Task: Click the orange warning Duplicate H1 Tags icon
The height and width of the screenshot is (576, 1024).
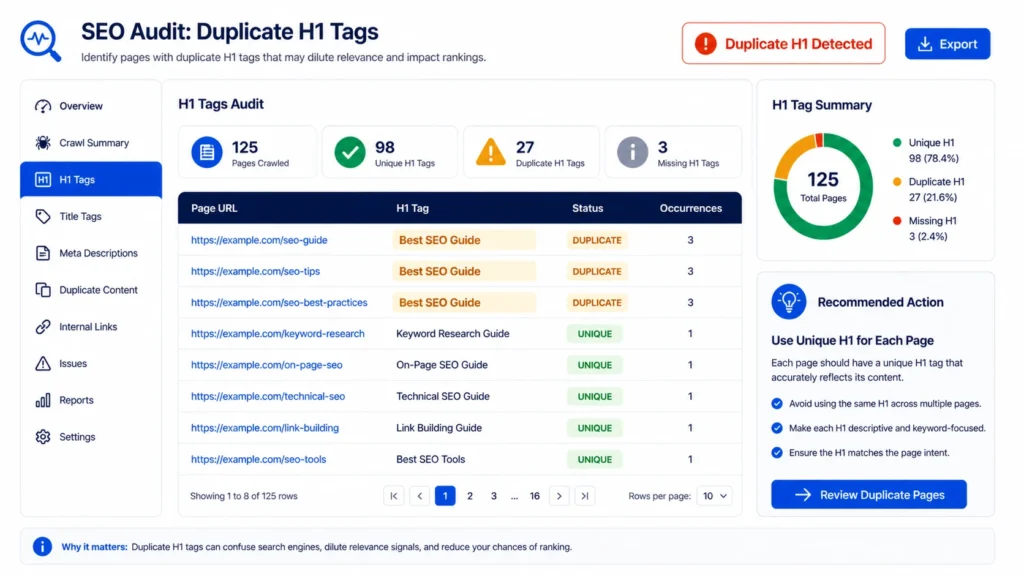Action: 490,152
